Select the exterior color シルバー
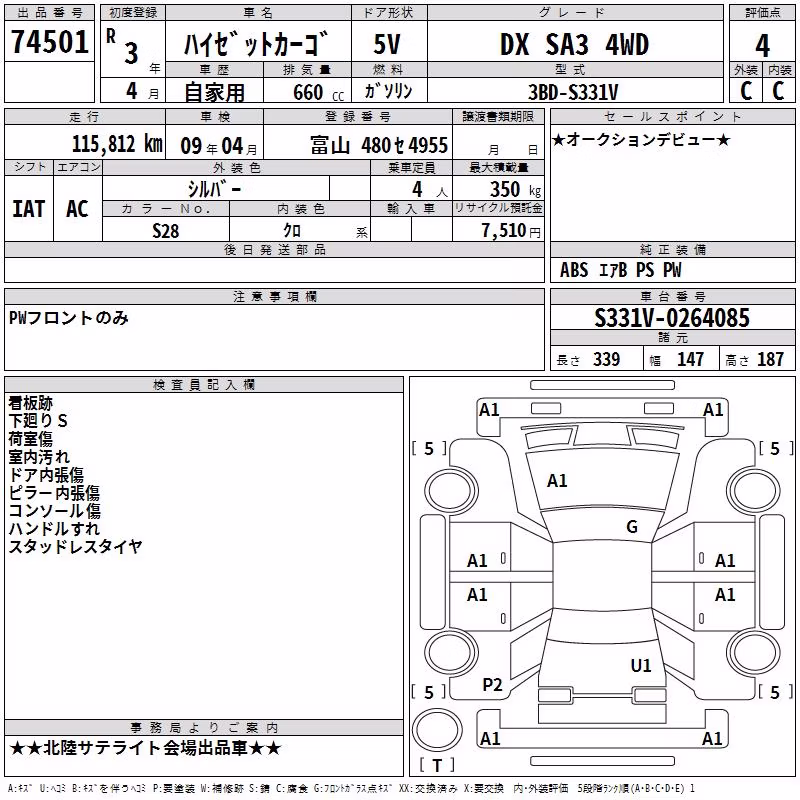Image resolution: width=800 pixels, height=800 pixels. 214,189
